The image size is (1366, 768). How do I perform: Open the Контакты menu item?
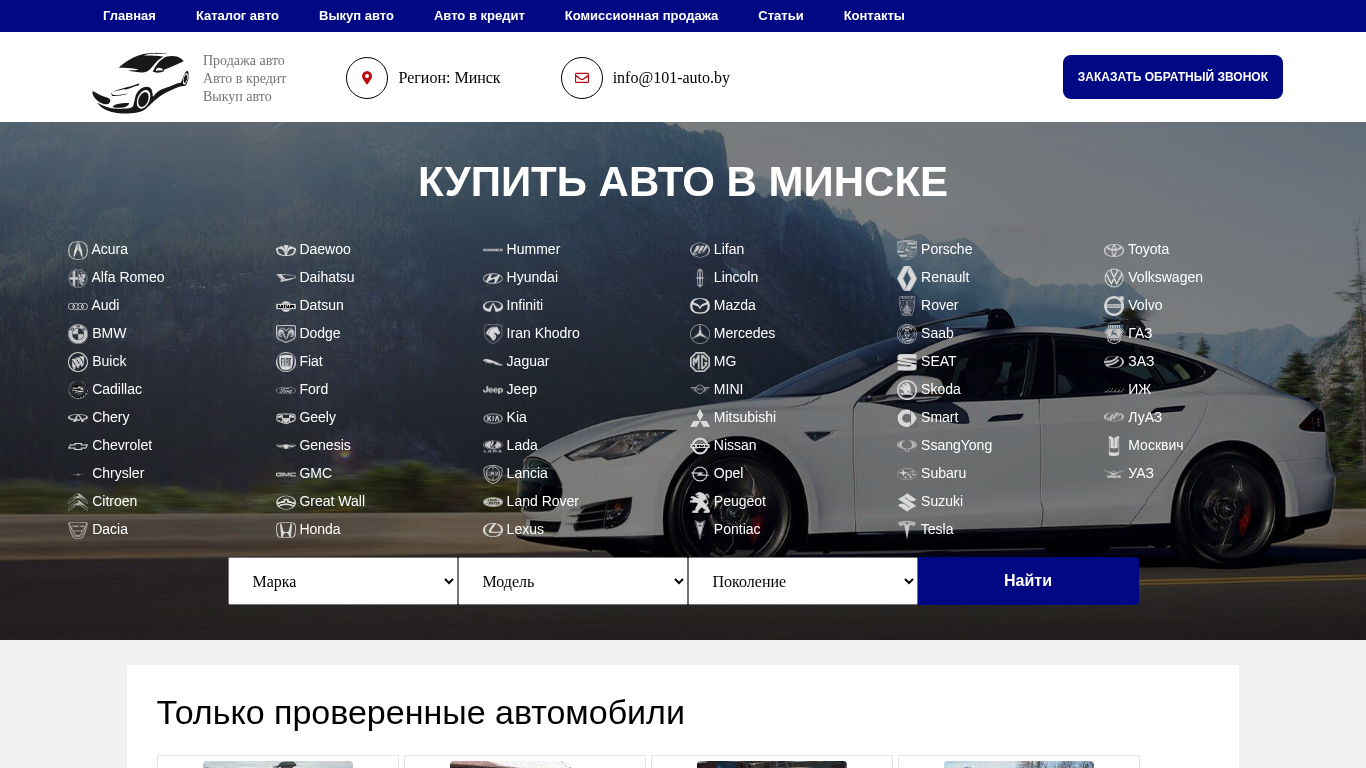pos(874,16)
